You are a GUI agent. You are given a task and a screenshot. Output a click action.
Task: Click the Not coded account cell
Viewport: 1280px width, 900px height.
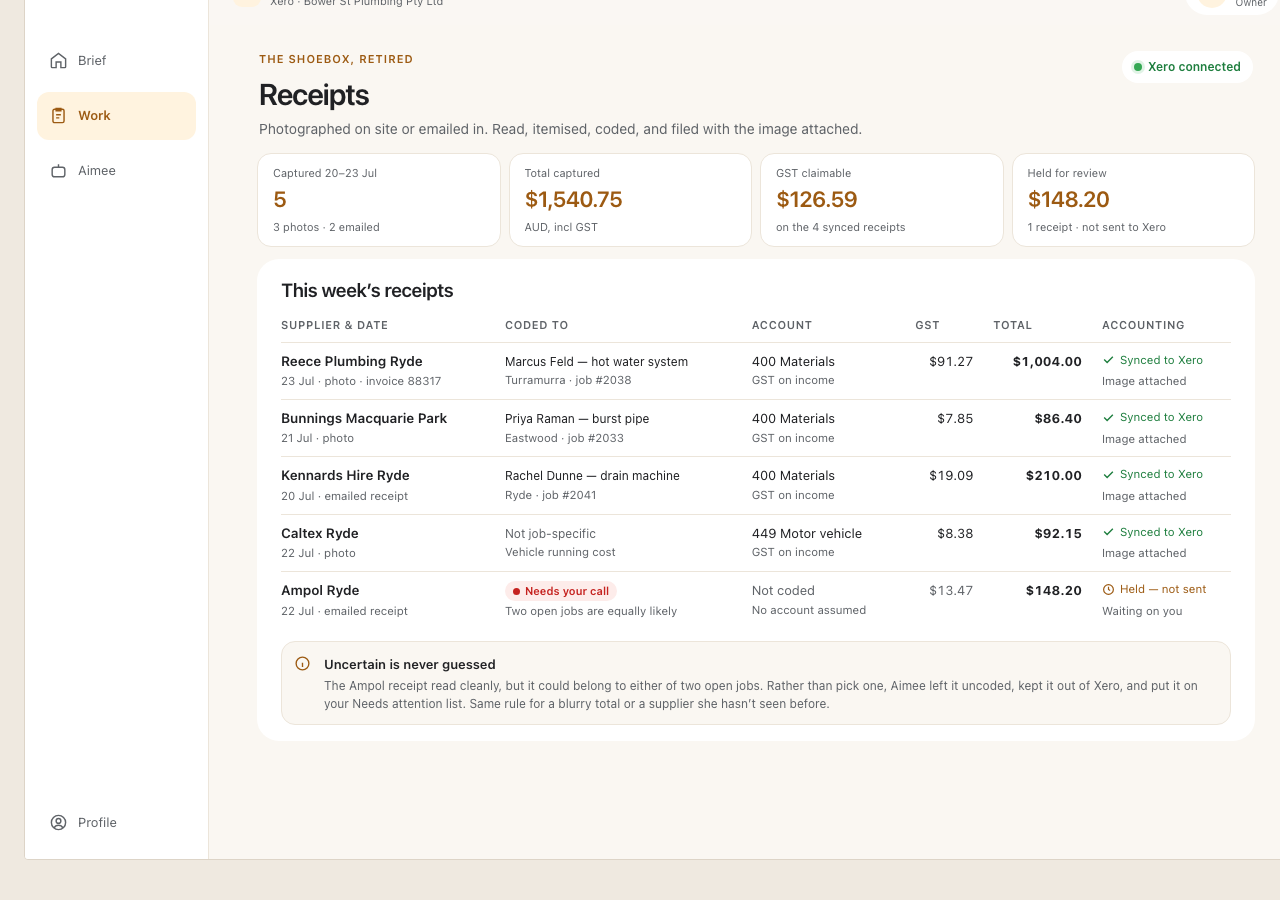tap(783, 590)
